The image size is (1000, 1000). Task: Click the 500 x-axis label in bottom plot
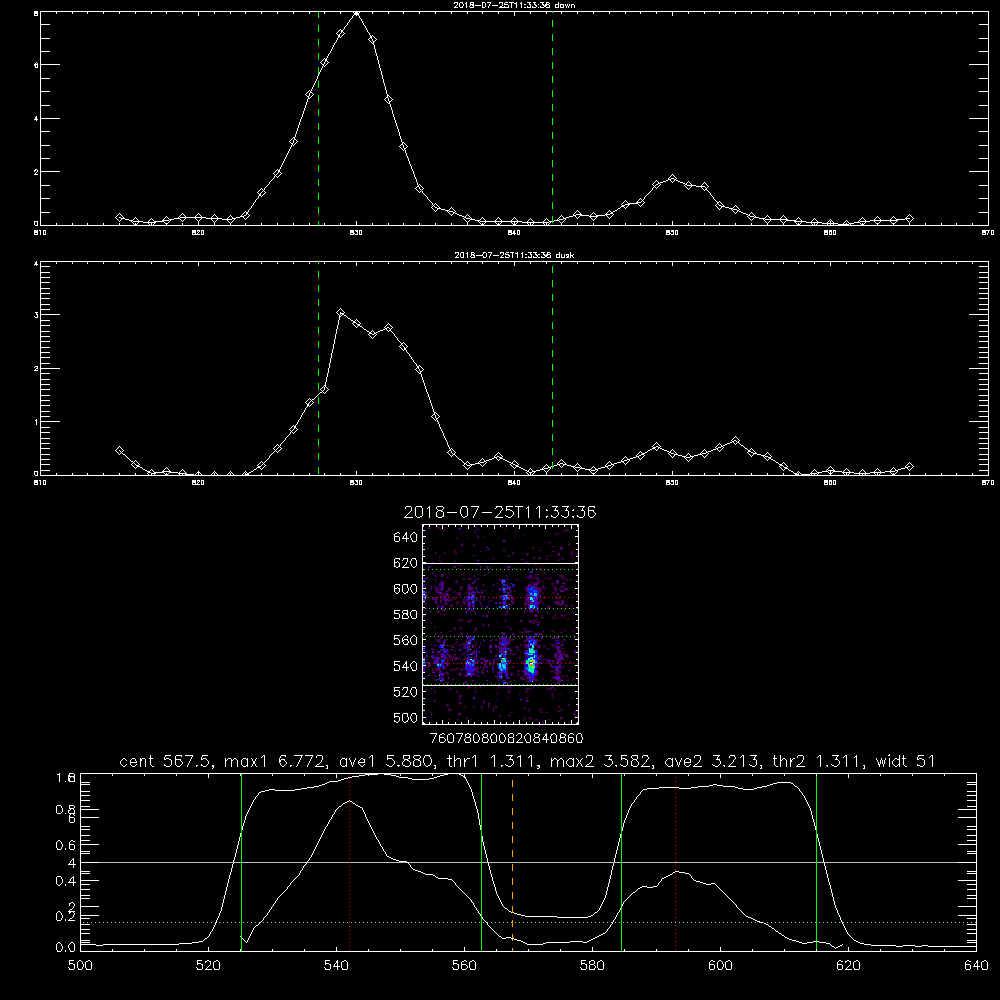pyautogui.click(x=80, y=966)
